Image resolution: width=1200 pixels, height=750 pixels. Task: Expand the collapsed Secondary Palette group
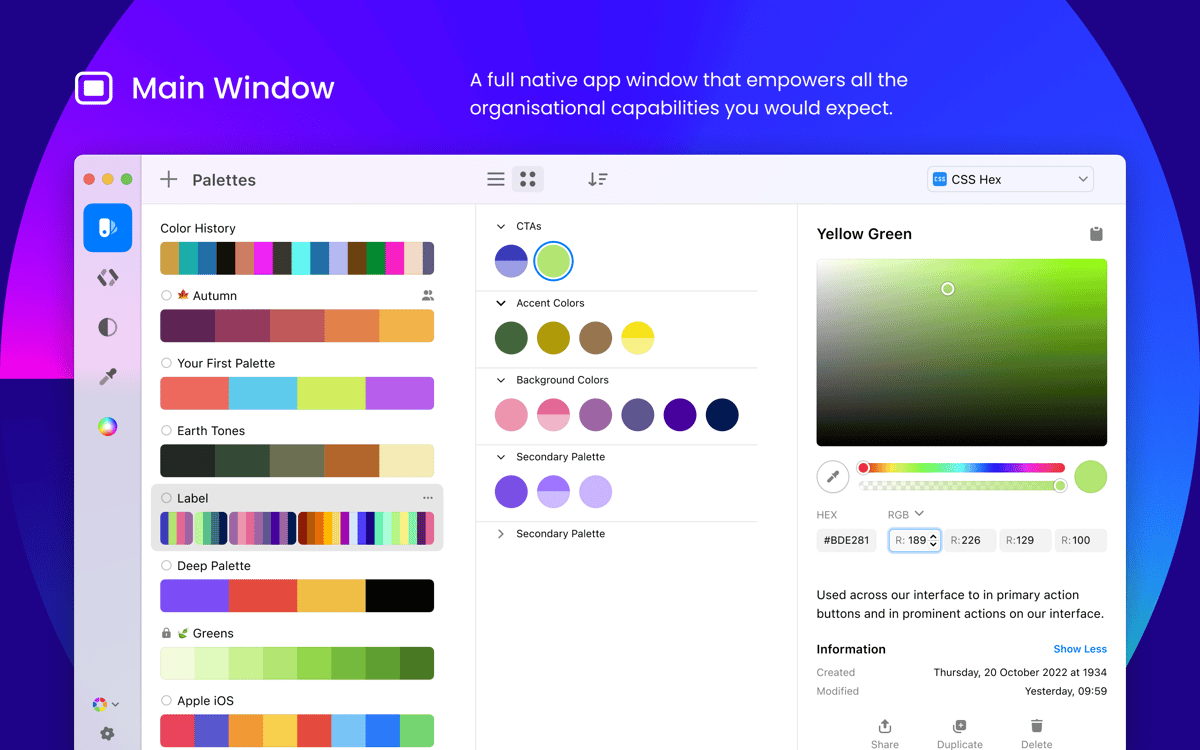(x=502, y=534)
